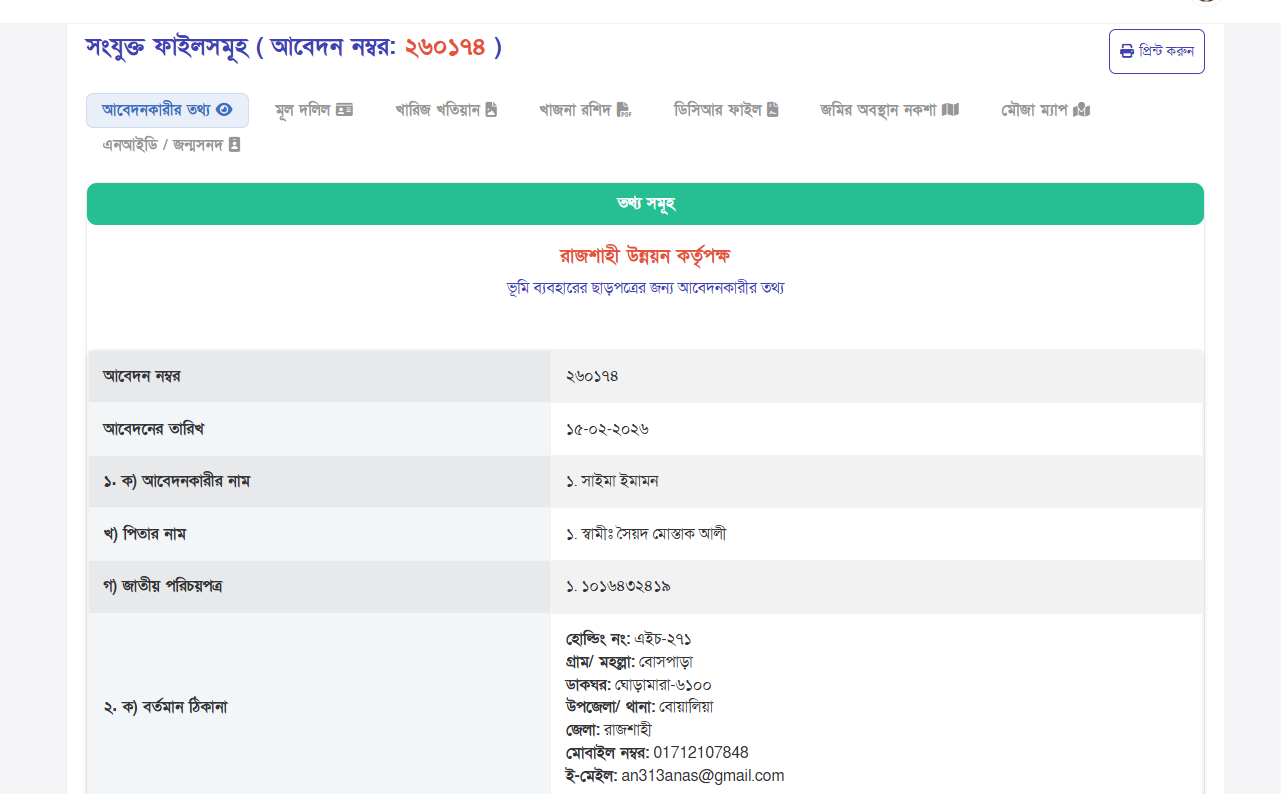Click the PDF icon beside খাজনা রশিদ

click(x=624, y=110)
